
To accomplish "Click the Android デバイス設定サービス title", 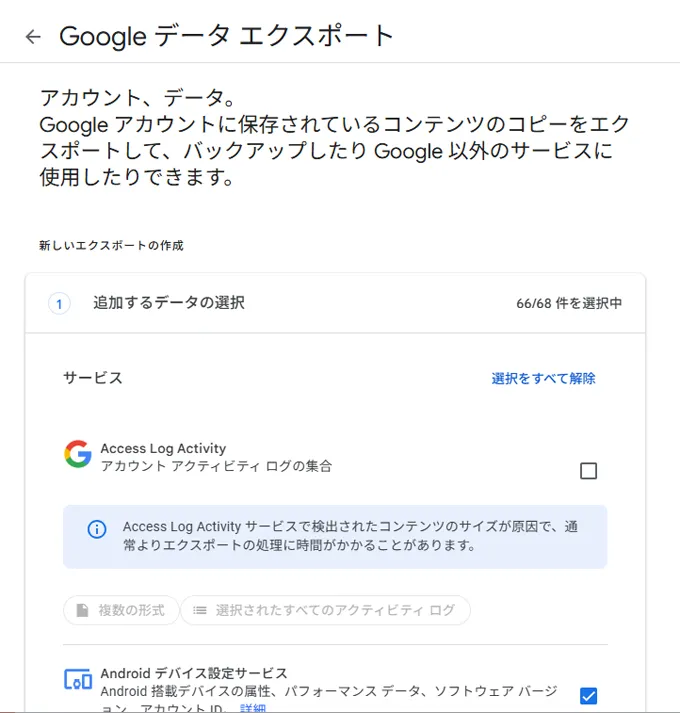I will 194,673.
